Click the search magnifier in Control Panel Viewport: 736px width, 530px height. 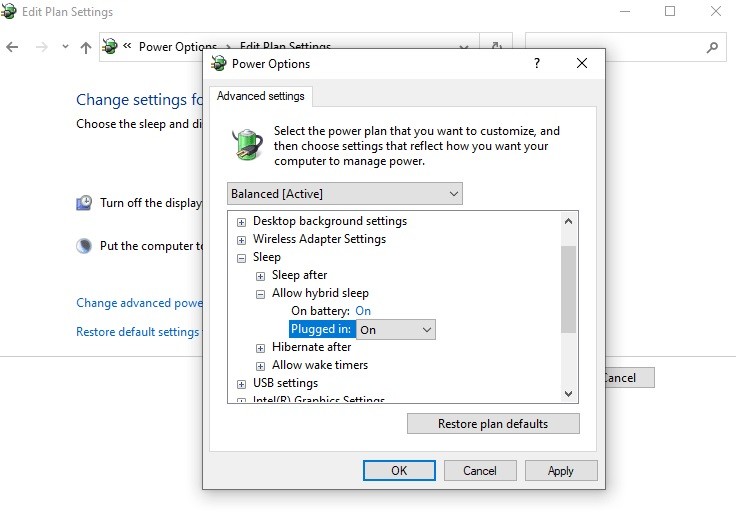click(x=712, y=47)
